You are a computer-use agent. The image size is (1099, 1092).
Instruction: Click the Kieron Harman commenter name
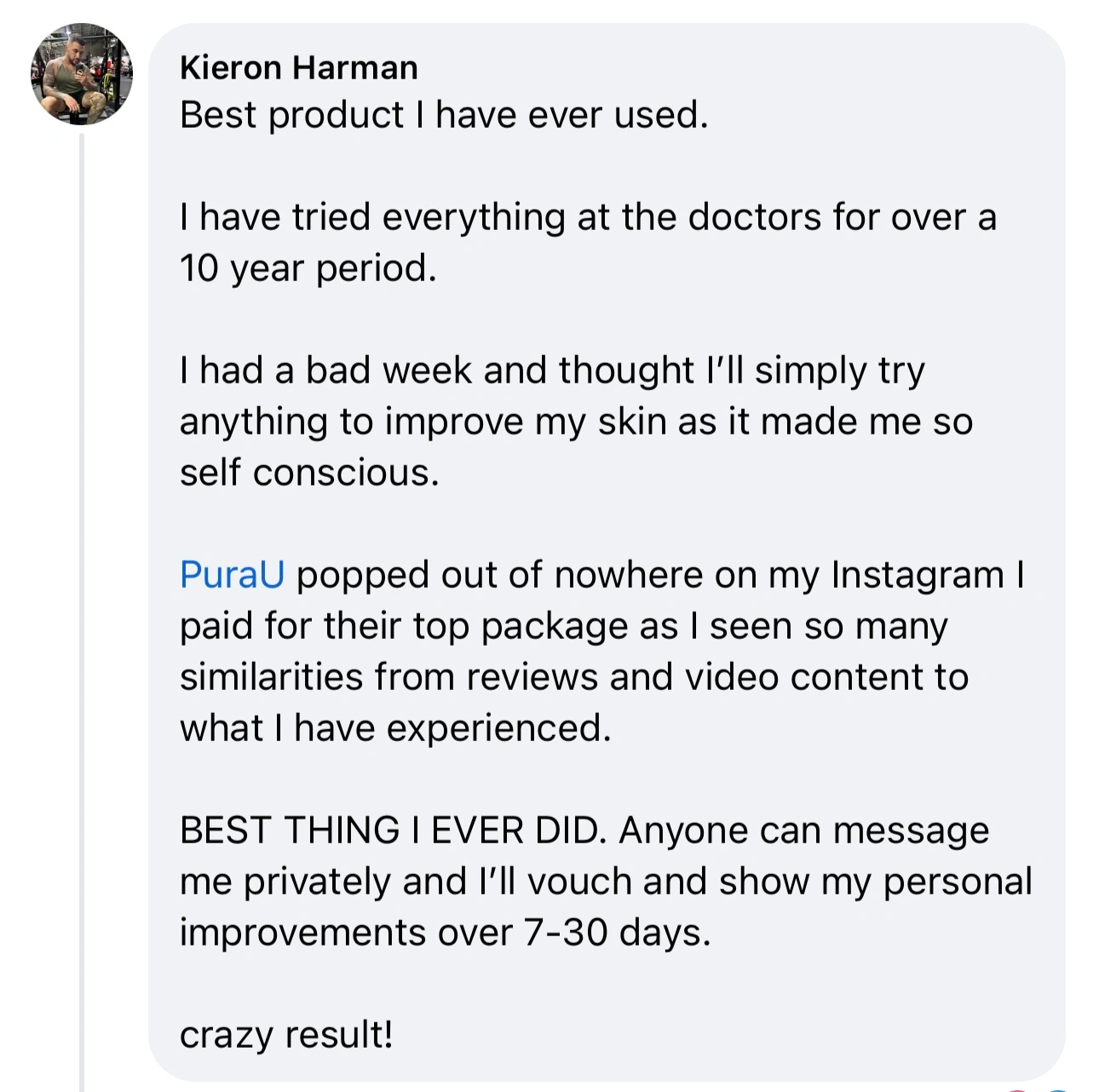tap(298, 67)
